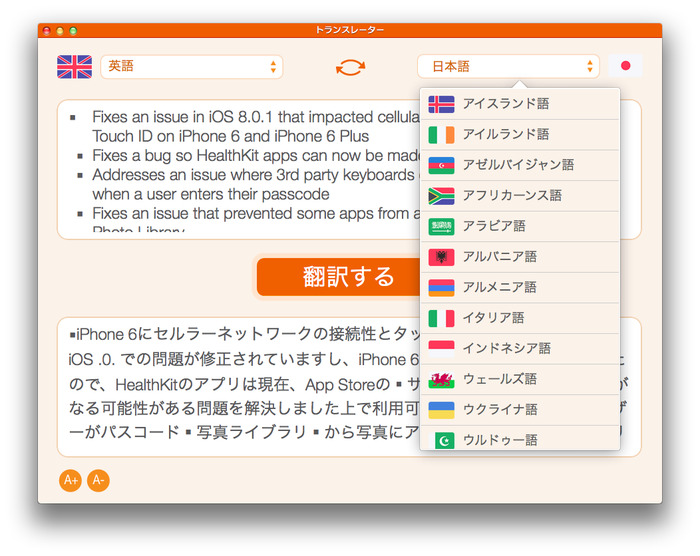The image size is (700, 556).
Task: Click the Ireland flag in the list
Action: [441, 135]
